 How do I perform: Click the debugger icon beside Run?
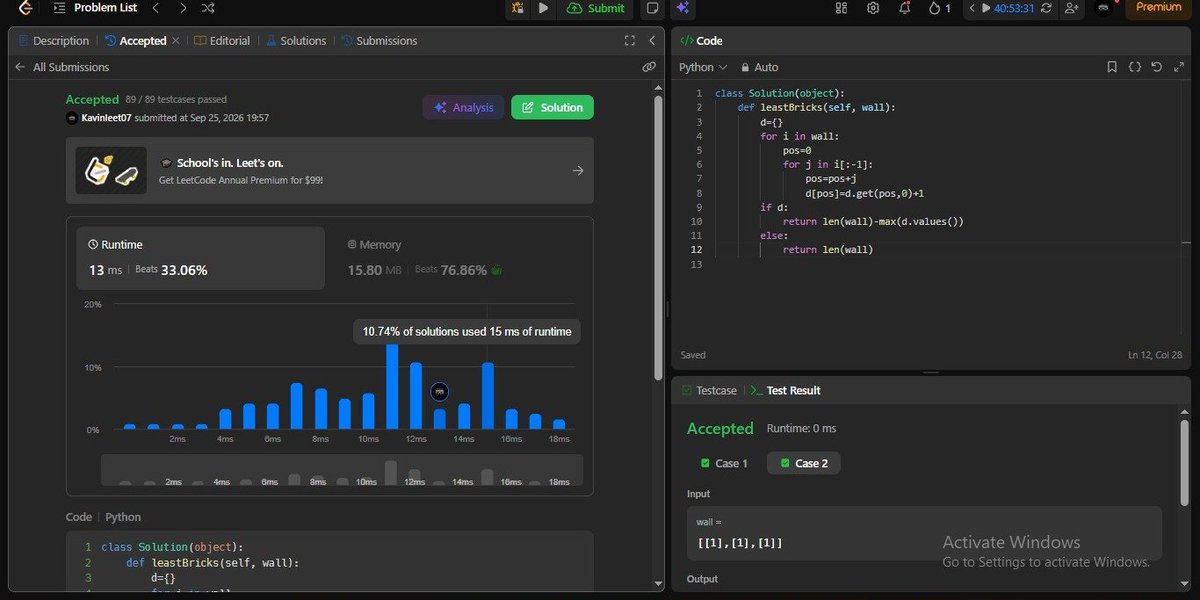coord(517,8)
